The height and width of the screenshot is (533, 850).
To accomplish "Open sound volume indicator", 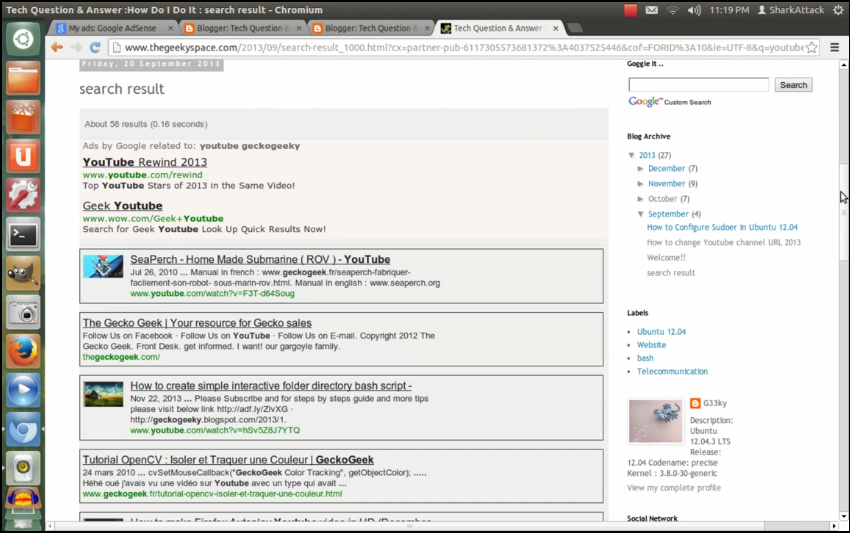I will (x=694, y=10).
